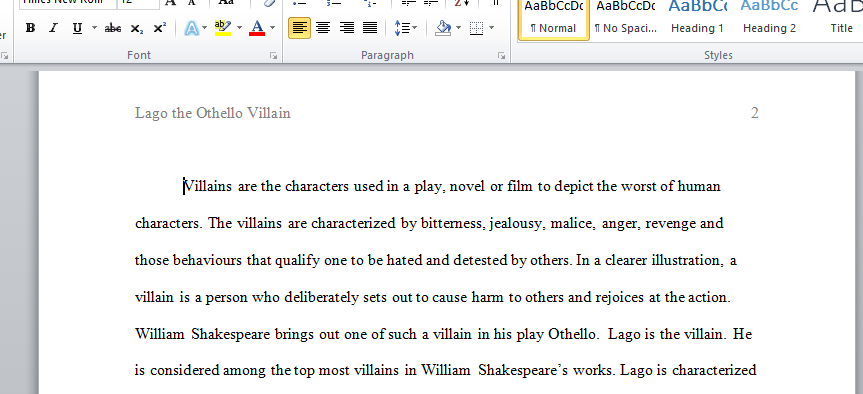Image resolution: width=863 pixels, height=394 pixels.
Task: Center the paragraph text
Action: 323,28
